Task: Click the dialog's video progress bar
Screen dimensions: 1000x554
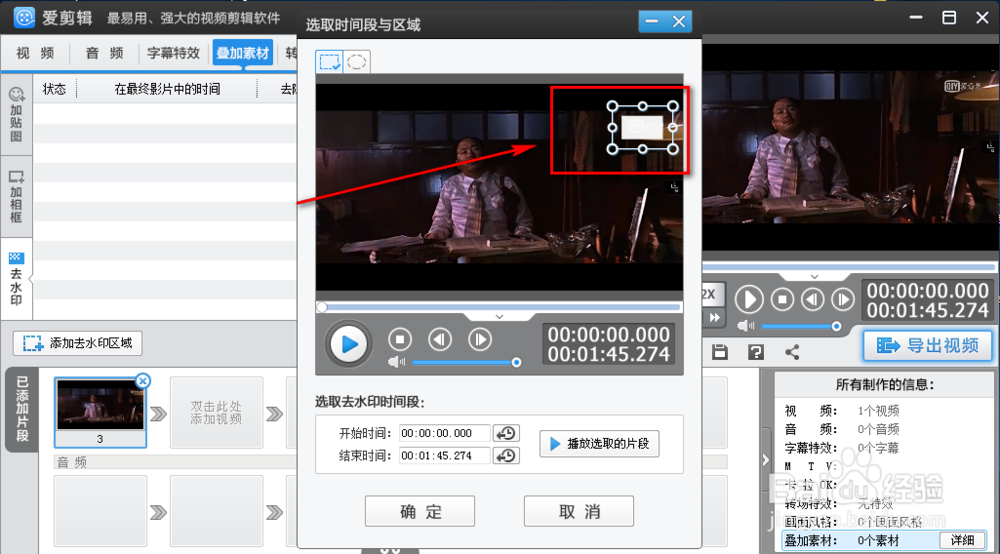Action: coord(499,307)
